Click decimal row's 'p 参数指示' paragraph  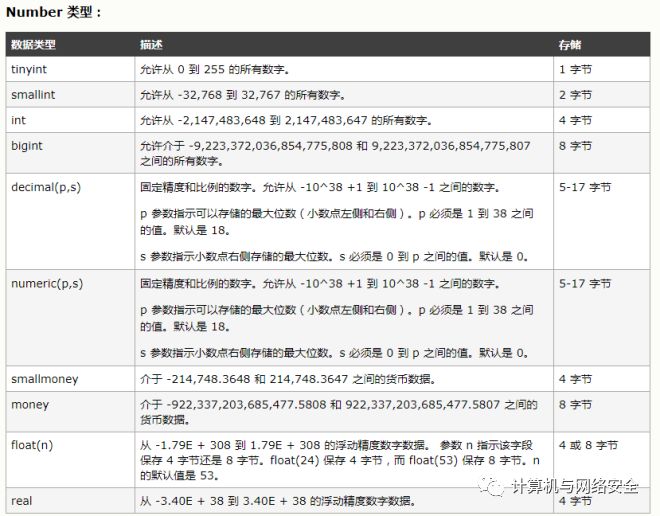(x=337, y=221)
